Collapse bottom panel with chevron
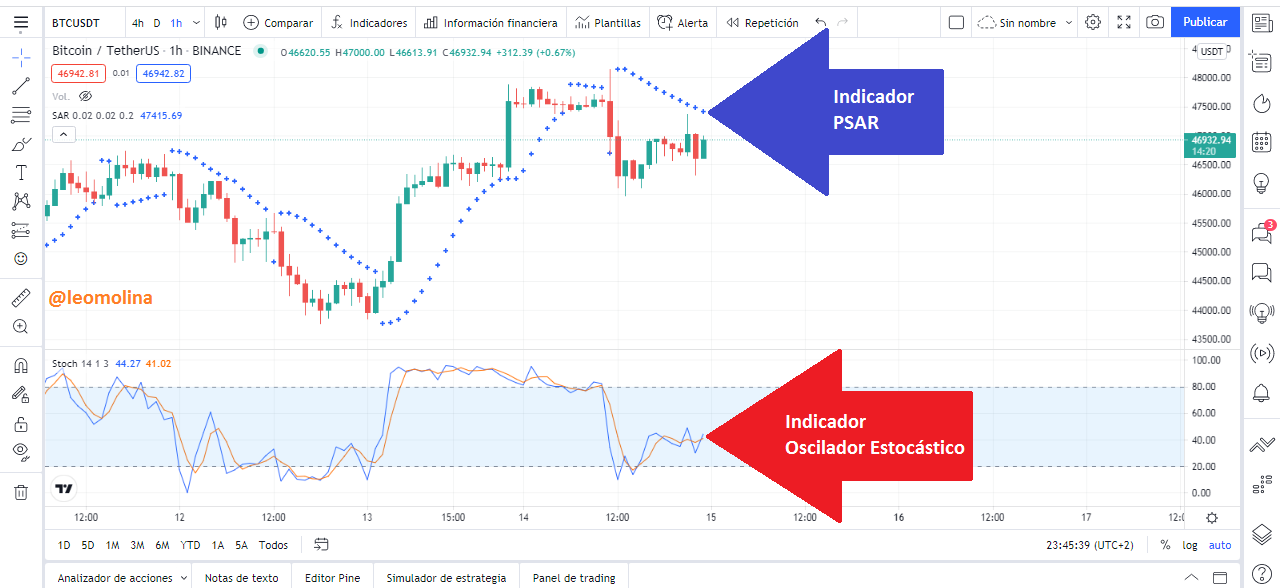Image resolution: width=1280 pixels, height=588 pixels. click(x=1191, y=577)
